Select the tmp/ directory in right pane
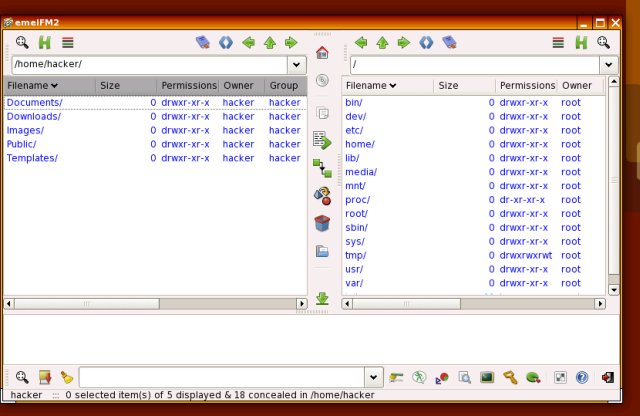This screenshot has height=416, width=640. point(473,255)
